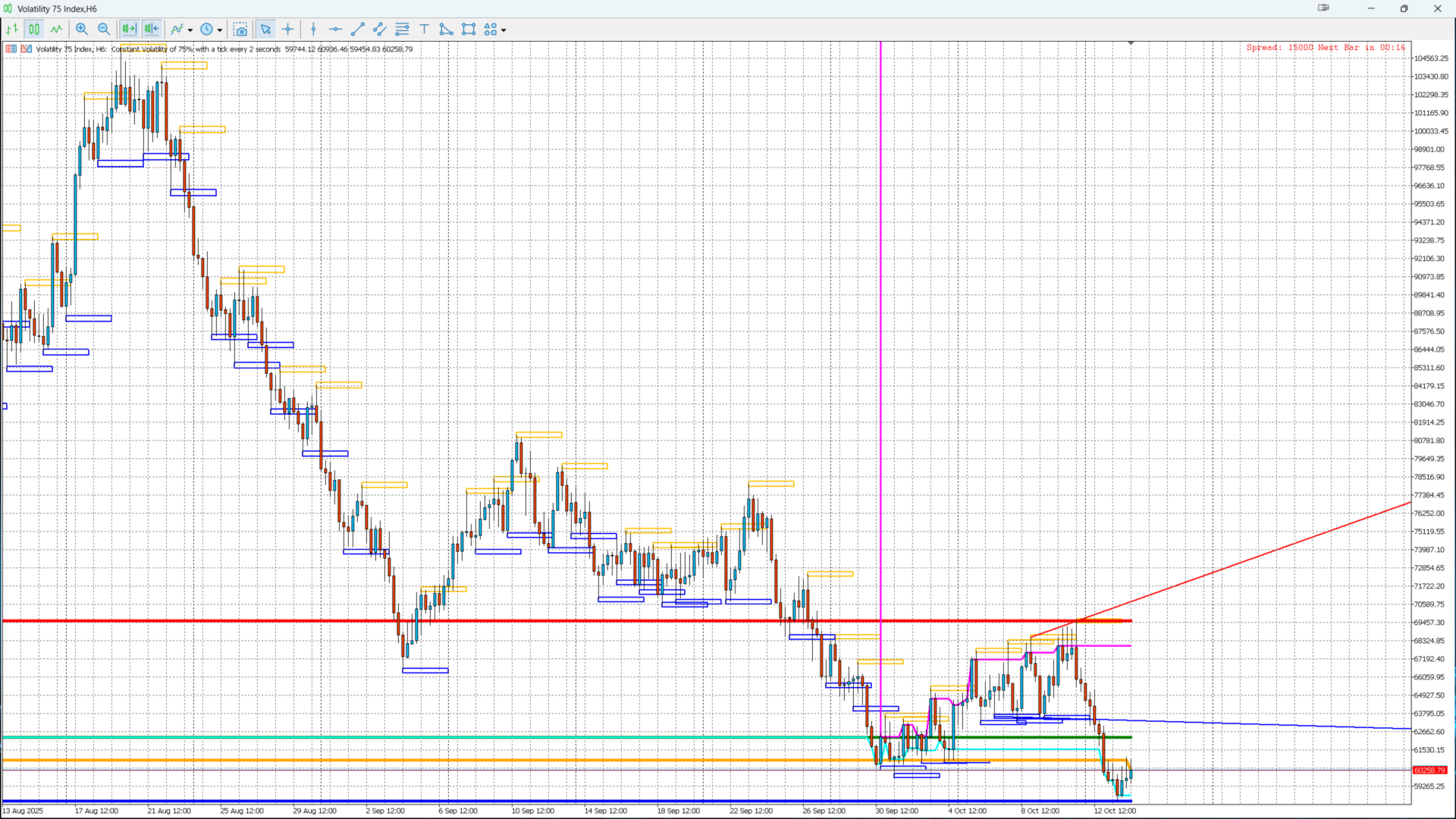Select the text label tool
This screenshot has height=819, width=1456.
(x=424, y=29)
